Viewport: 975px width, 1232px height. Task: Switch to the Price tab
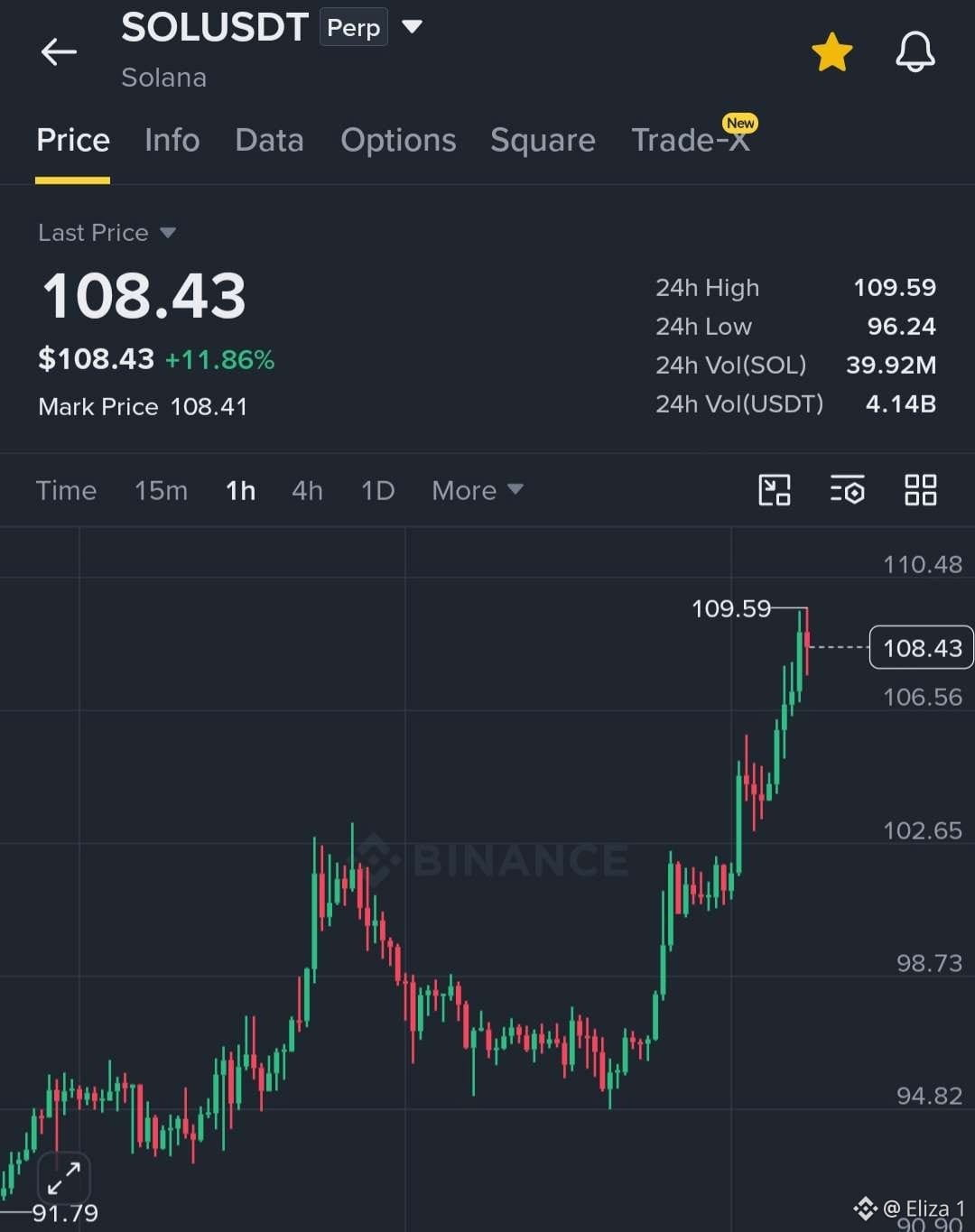pos(73,140)
